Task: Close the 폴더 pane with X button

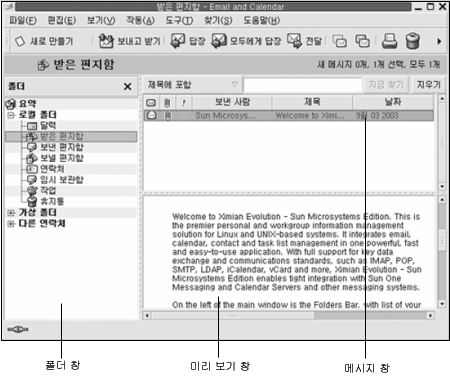Action: (x=127, y=87)
